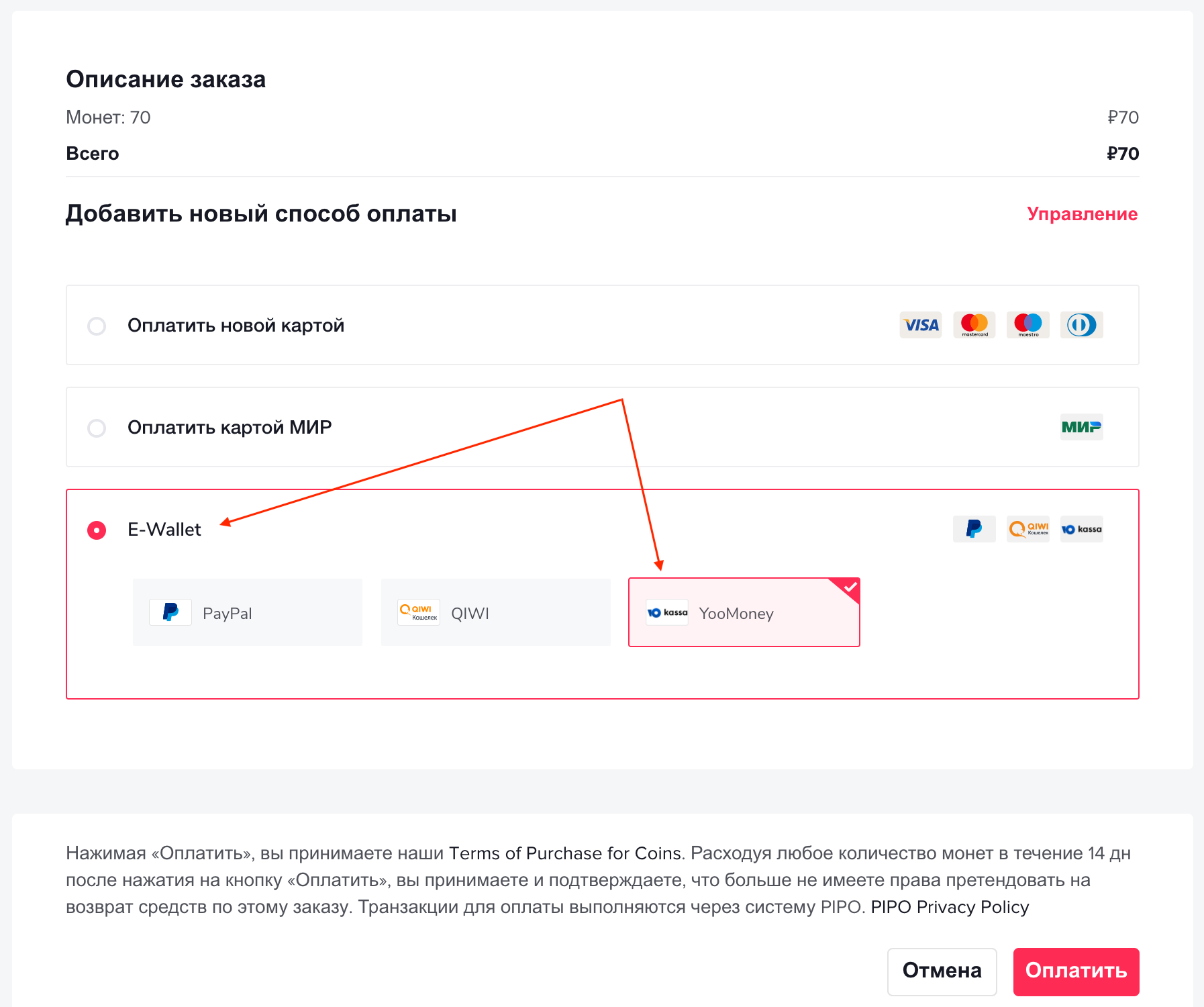Choose the QIWI wallet option
Screen dimensions: 1204x1007
[x=495, y=612]
